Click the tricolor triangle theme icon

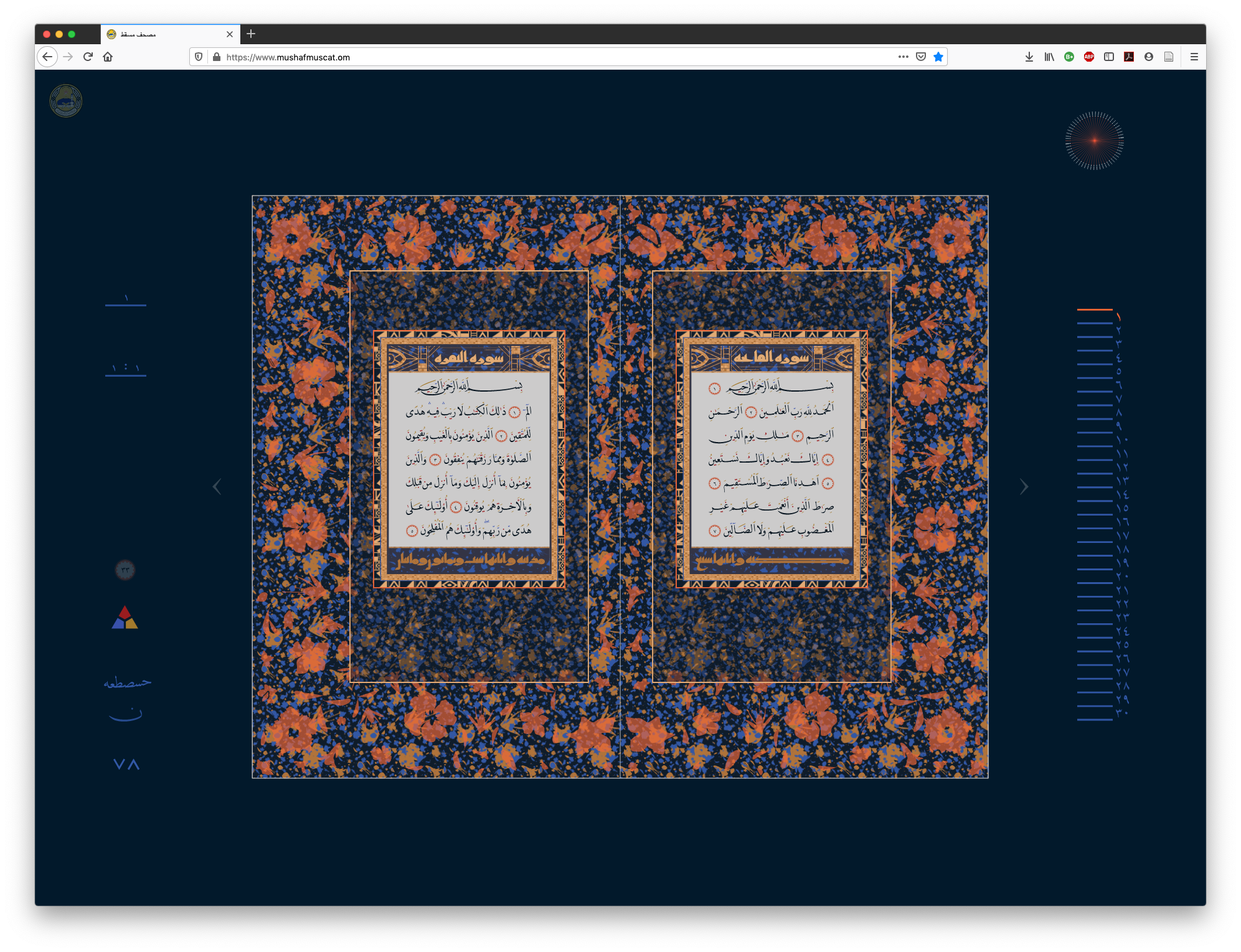coord(125,618)
